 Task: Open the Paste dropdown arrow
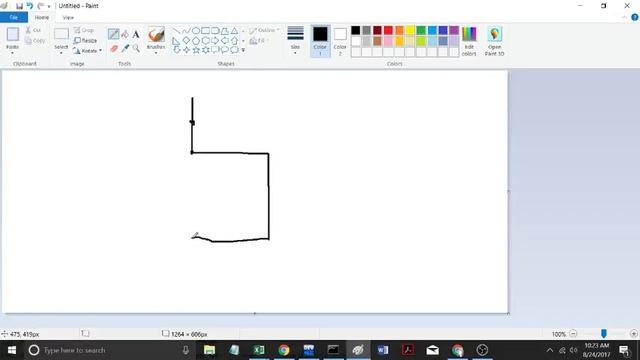coord(12,53)
